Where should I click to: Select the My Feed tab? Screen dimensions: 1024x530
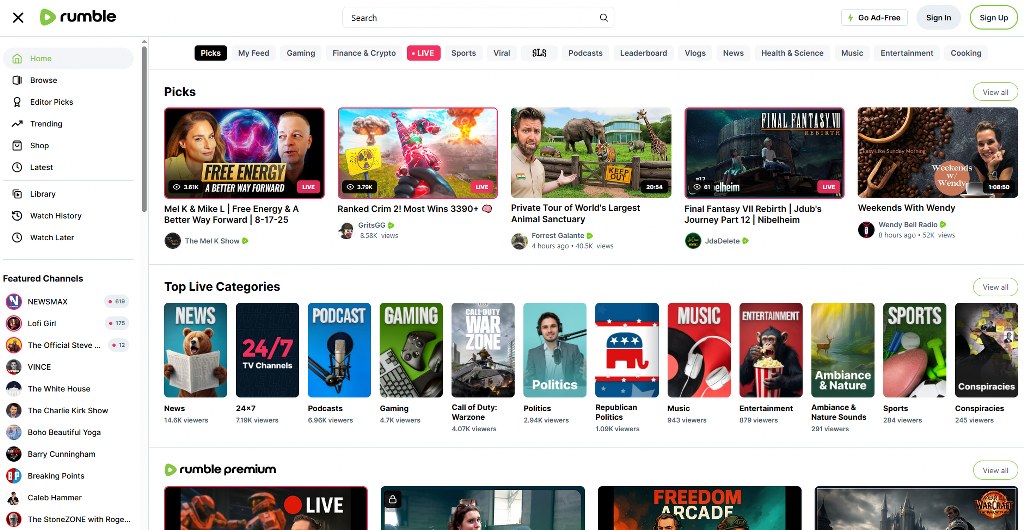click(253, 53)
